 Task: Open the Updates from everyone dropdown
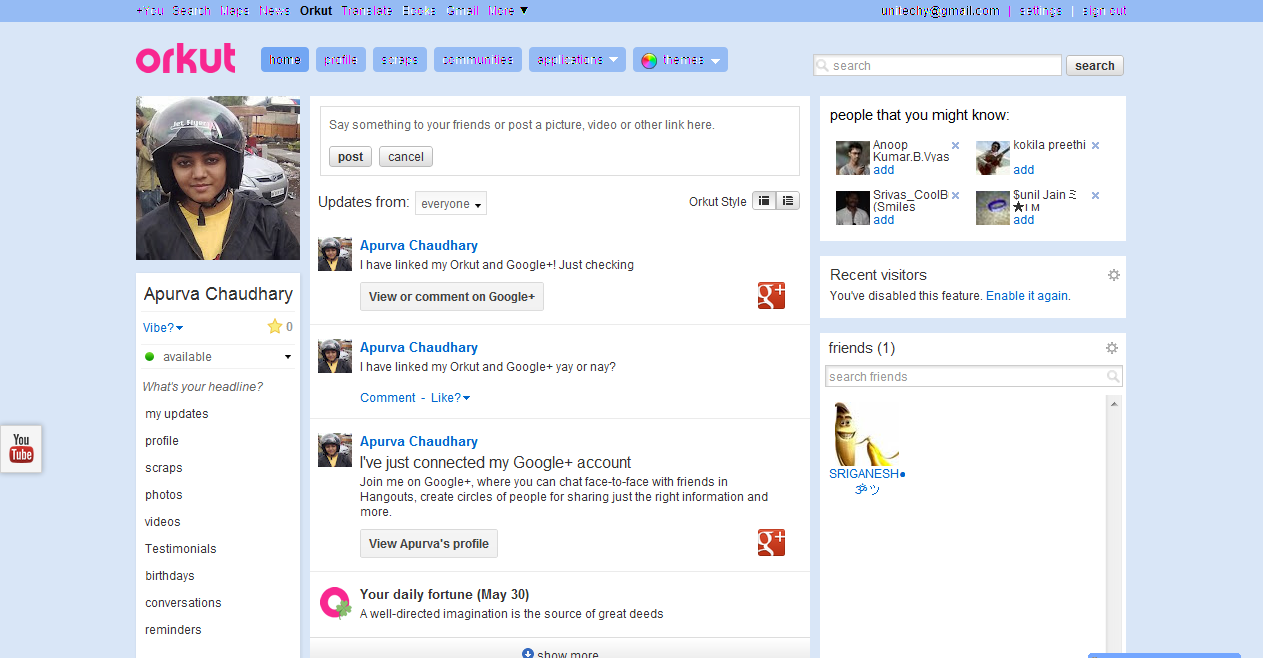tap(450, 202)
